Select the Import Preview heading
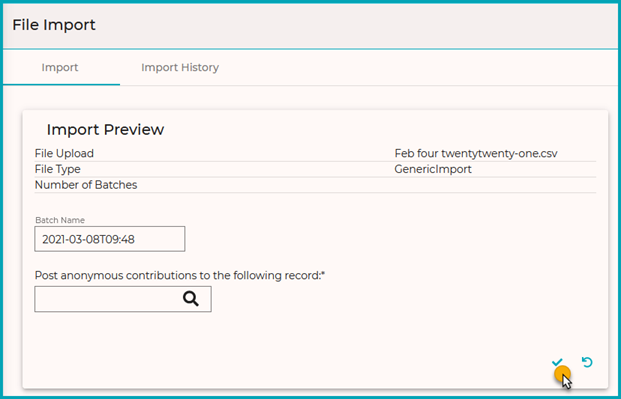 pyautogui.click(x=105, y=130)
